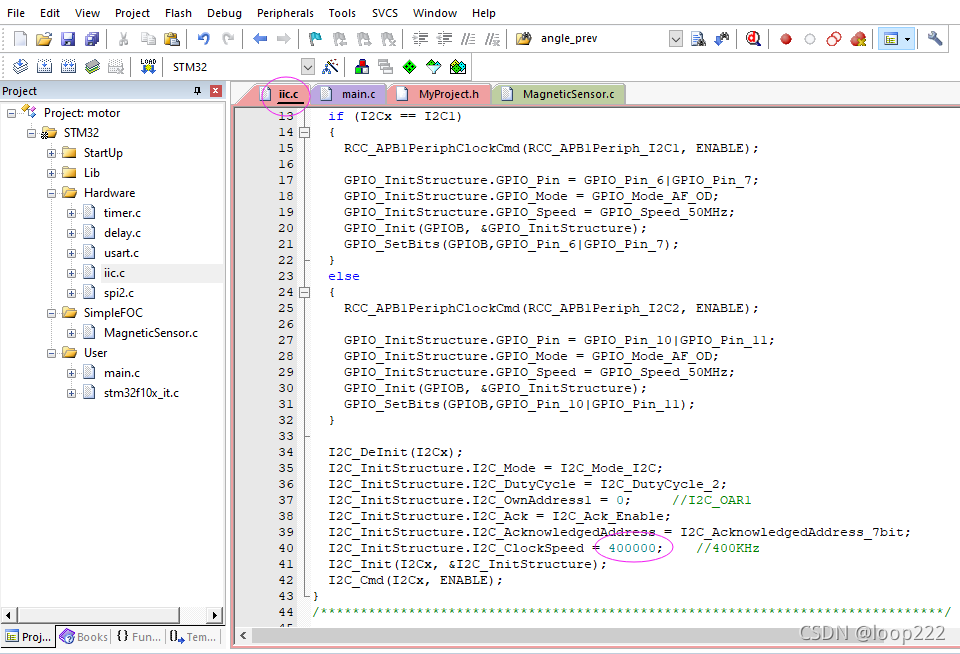Open the STM32 target dropdown
Viewport: 960px width, 654px height.
click(x=308, y=67)
